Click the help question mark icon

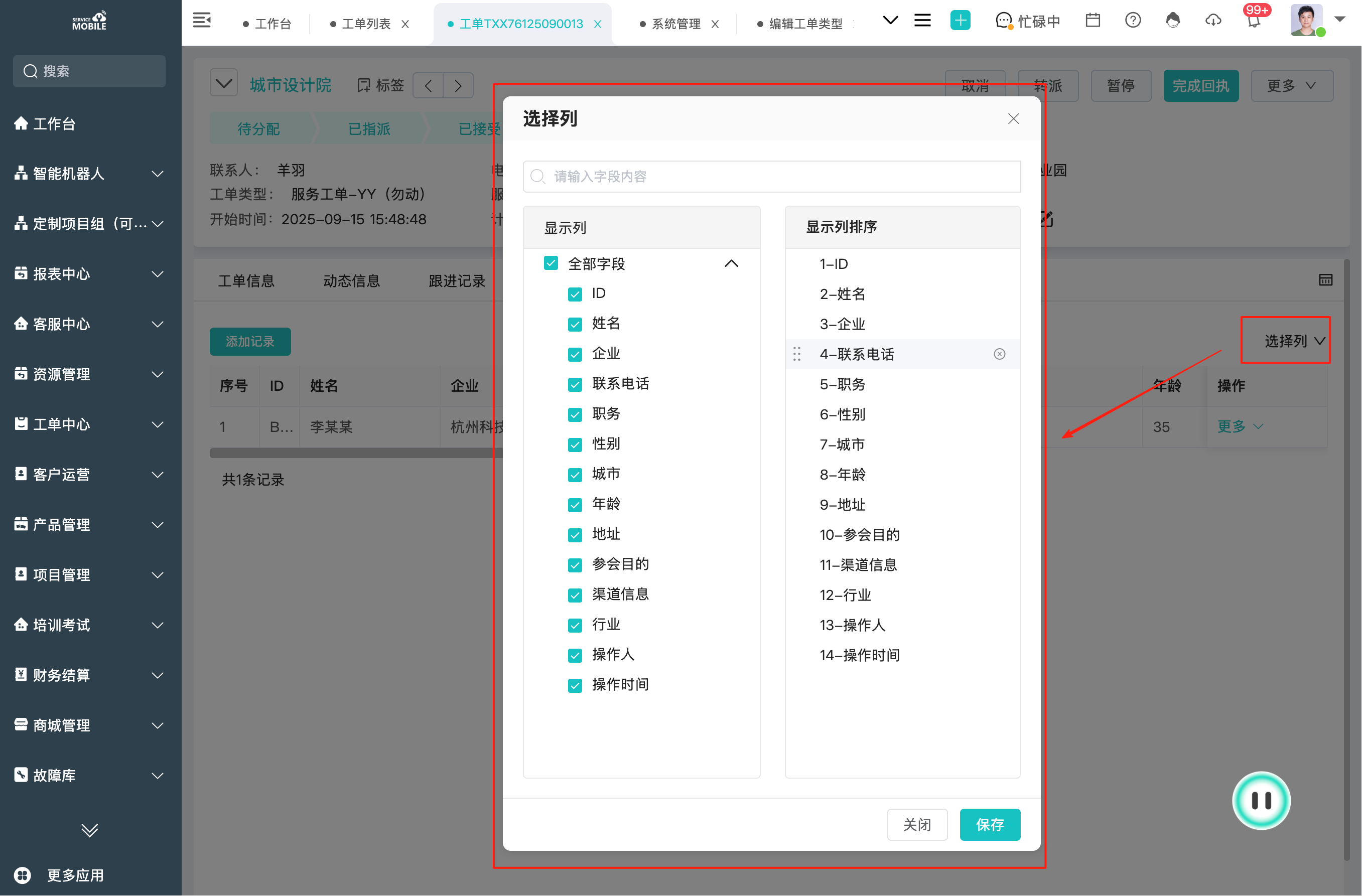[1133, 21]
